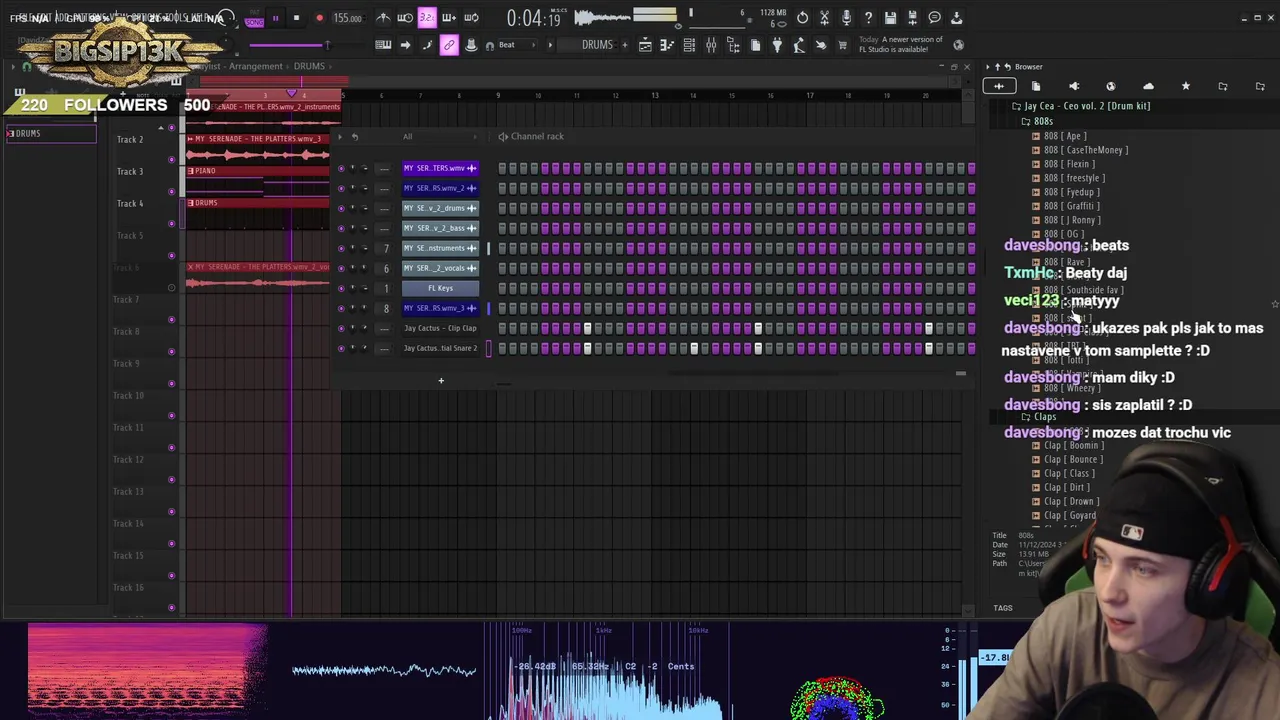Add a new pattern with plus button
1280x720 pixels.
(x=625, y=45)
